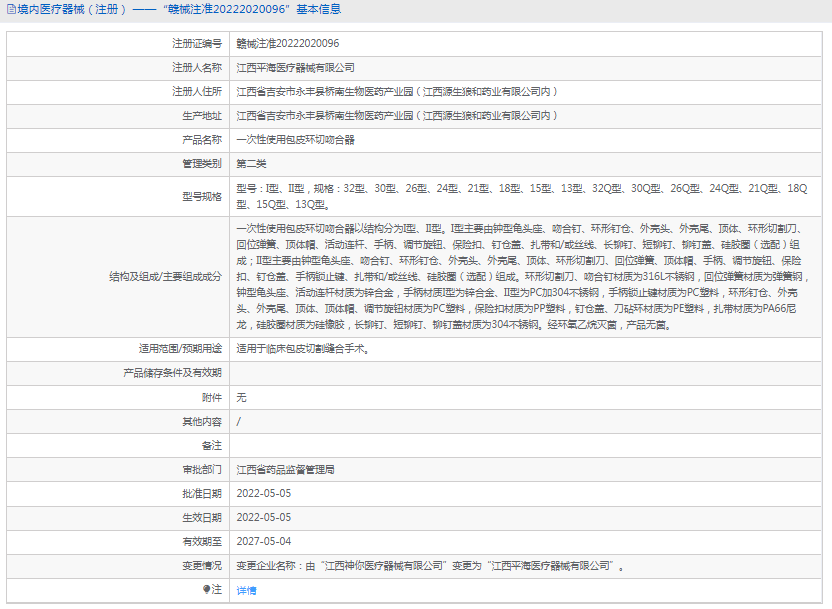Select approval department 江西省药品监督管理局
Screen dimensions: 832x609
285,469
